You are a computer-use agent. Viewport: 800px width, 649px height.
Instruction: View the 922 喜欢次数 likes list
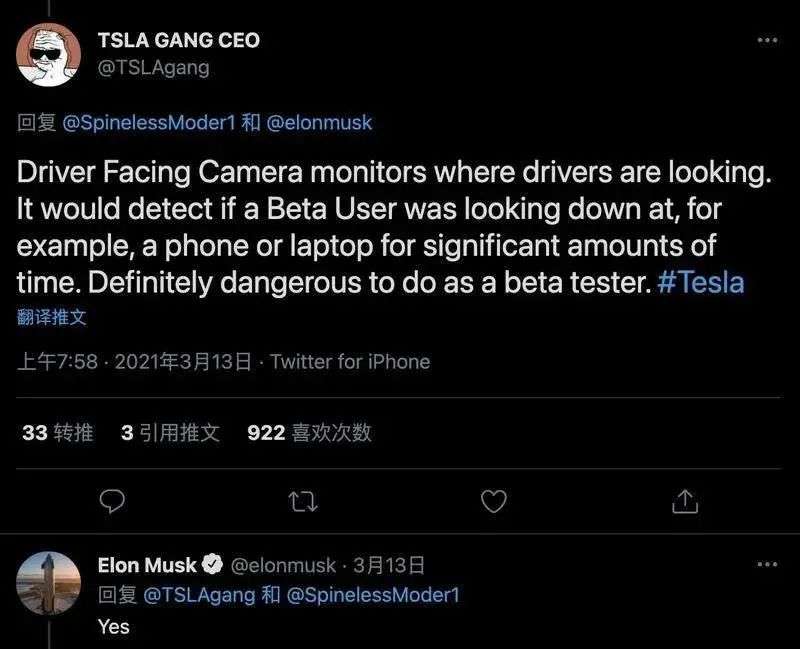point(309,432)
